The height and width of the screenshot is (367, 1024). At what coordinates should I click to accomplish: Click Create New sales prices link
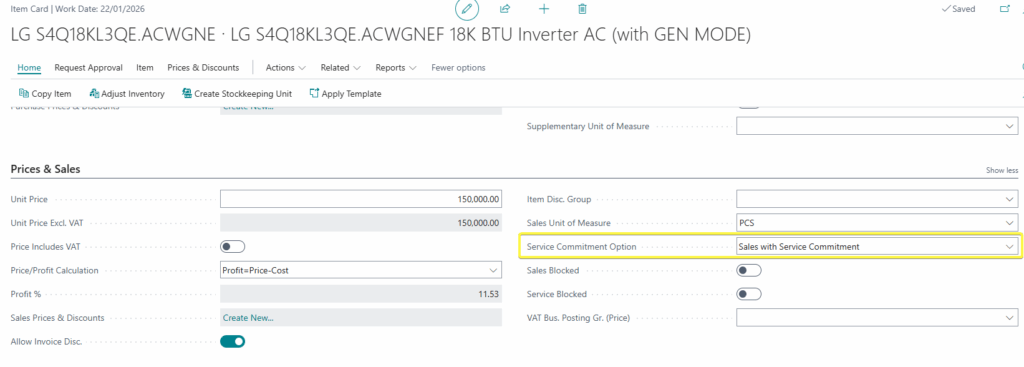click(248, 318)
